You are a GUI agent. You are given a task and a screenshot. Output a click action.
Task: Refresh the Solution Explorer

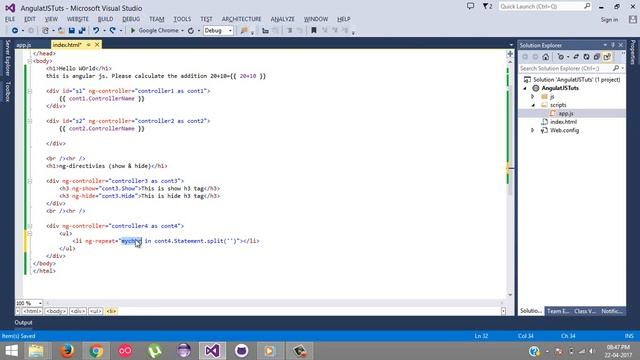586,57
